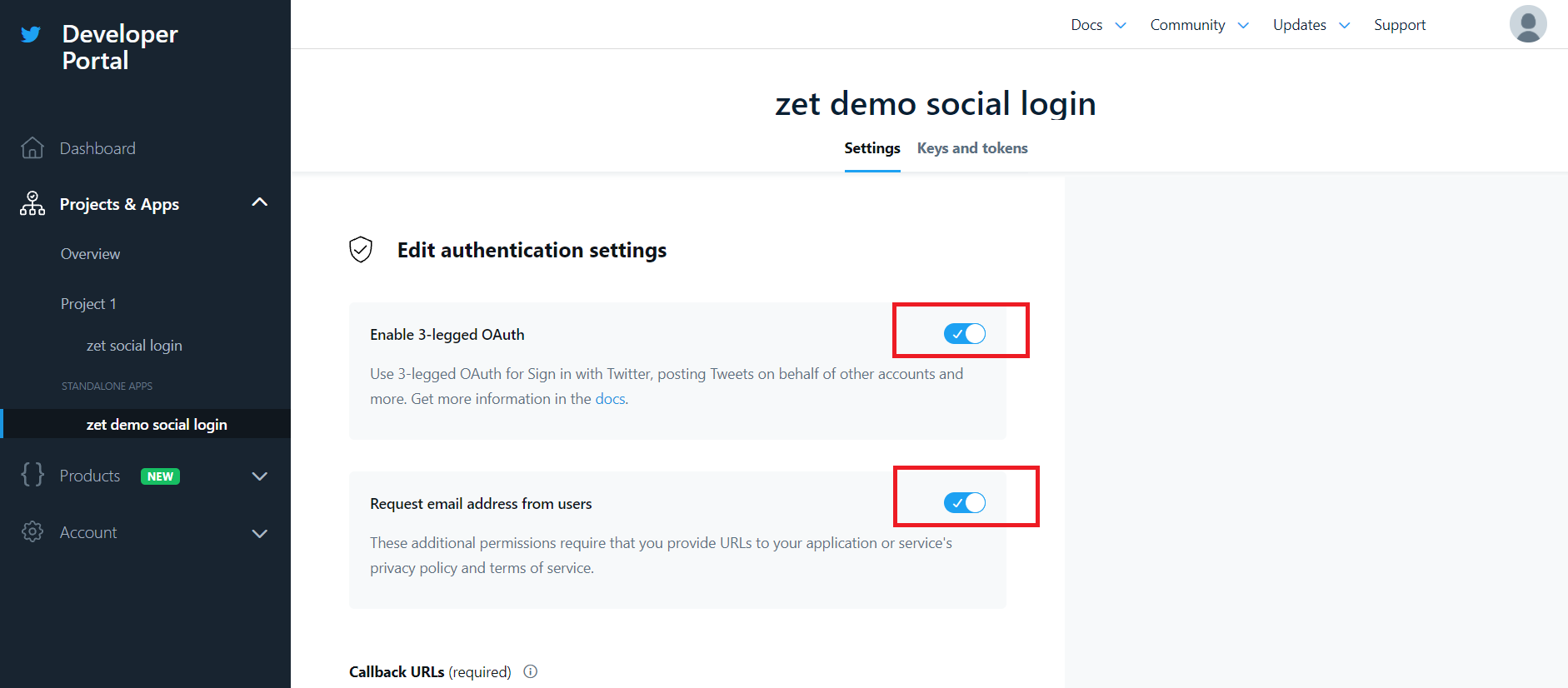Screen dimensions: 1568x688
Task: Click the Products curly braces icon
Action: pyautogui.click(x=32, y=475)
